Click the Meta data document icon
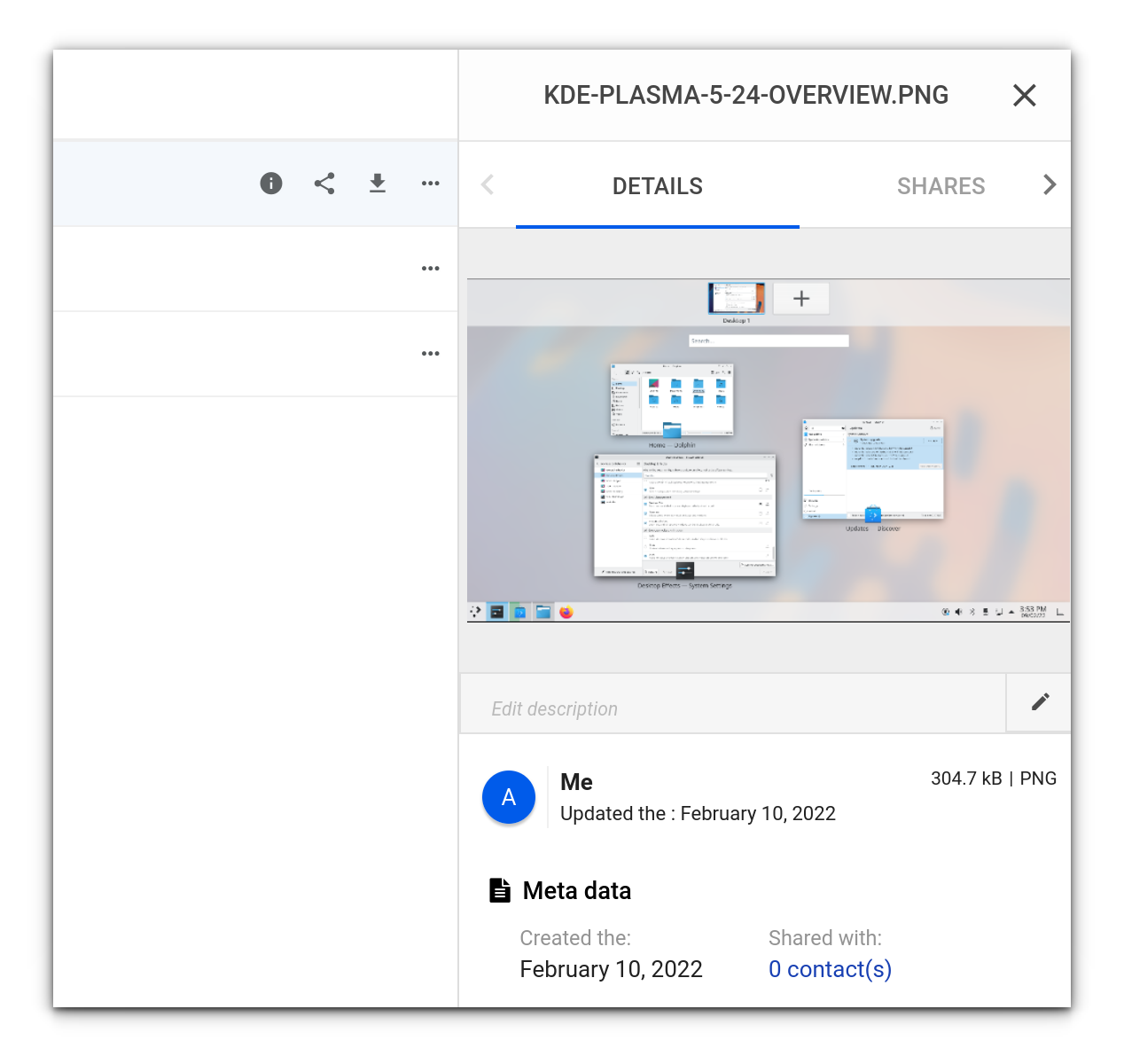1124x1064 pixels. (x=500, y=890)
